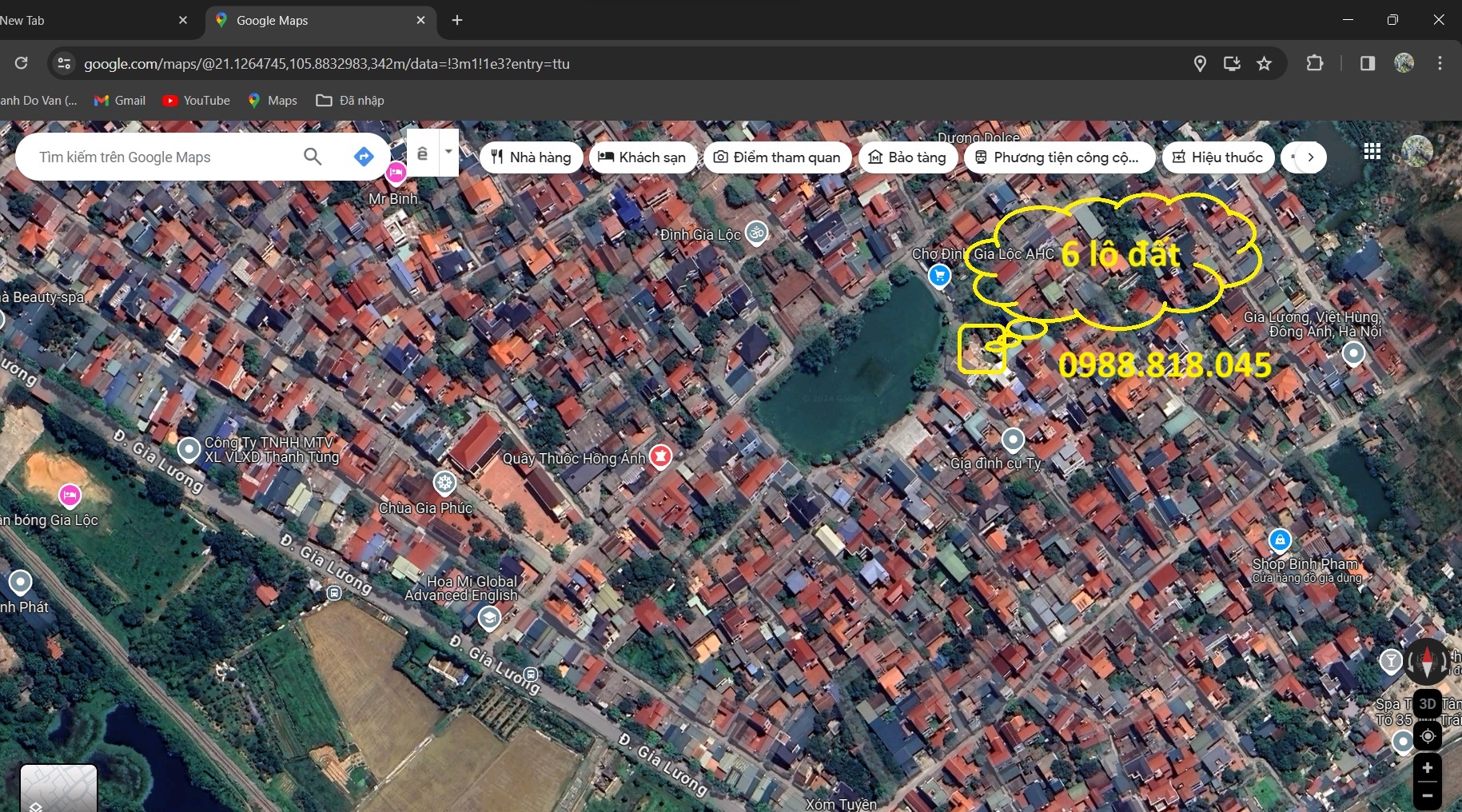The image size is (1462, 812).
Task: Toggle the Chrome side panel
Action: click(x=1367, y=64)
